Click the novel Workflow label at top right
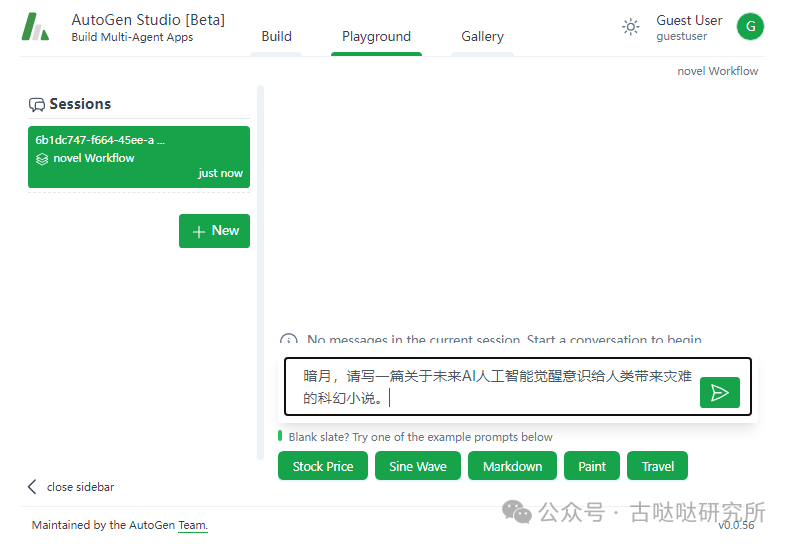This screenshot has height=544, width=791. click(717, 71)
